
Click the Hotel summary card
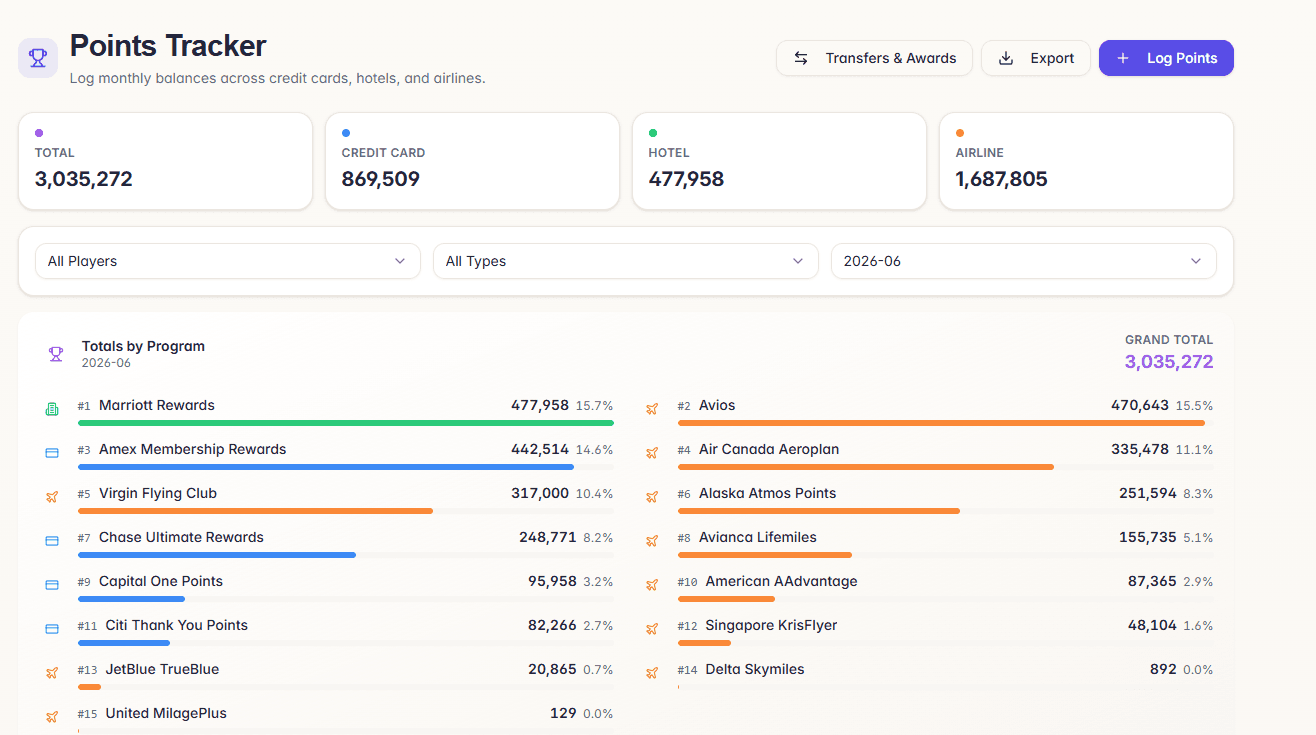pyautogui.click(x=779, y=161)
